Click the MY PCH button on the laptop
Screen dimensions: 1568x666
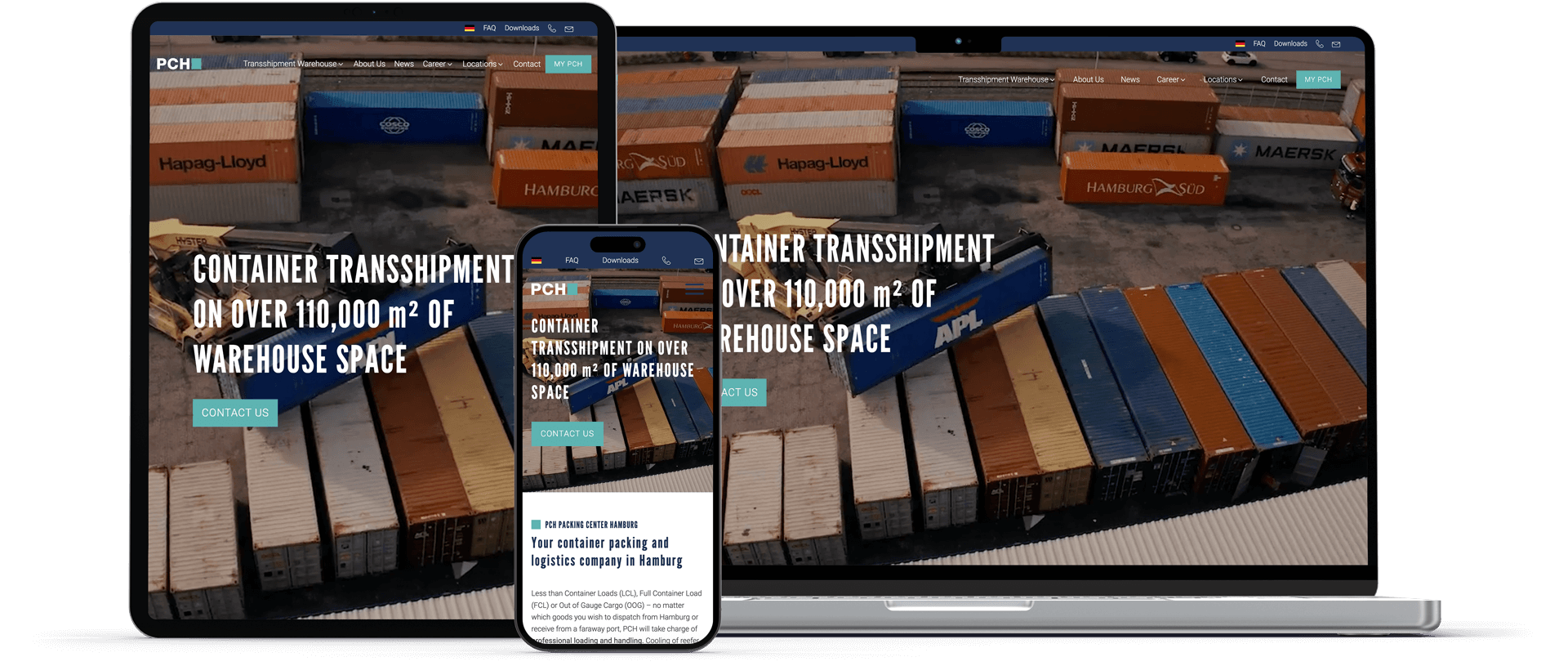point(1318,80)
